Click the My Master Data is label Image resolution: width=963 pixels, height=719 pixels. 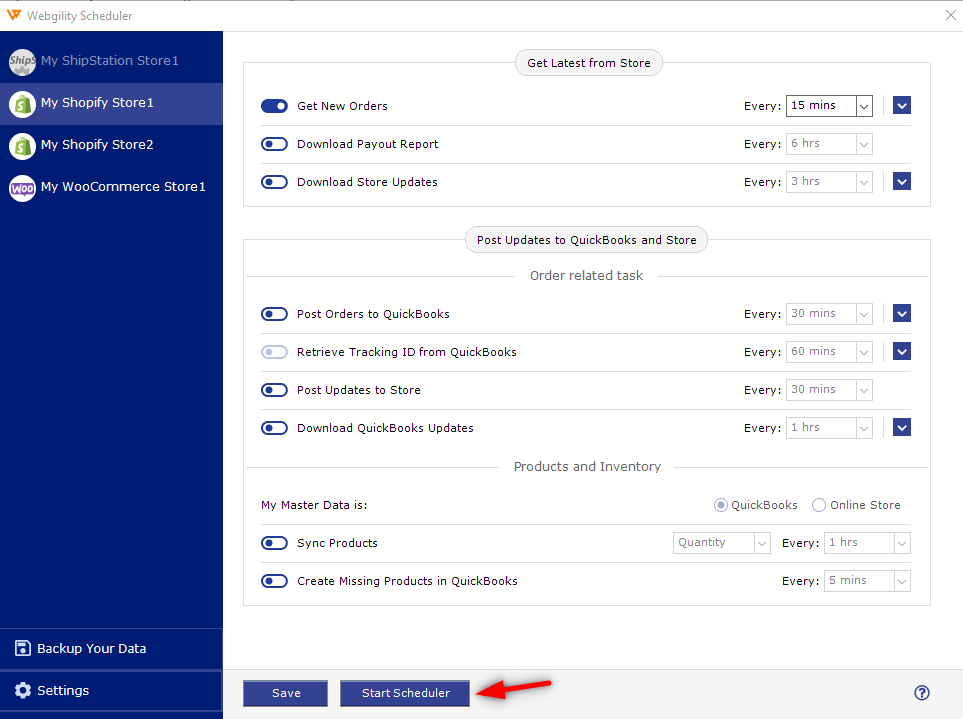click(314, 505)
